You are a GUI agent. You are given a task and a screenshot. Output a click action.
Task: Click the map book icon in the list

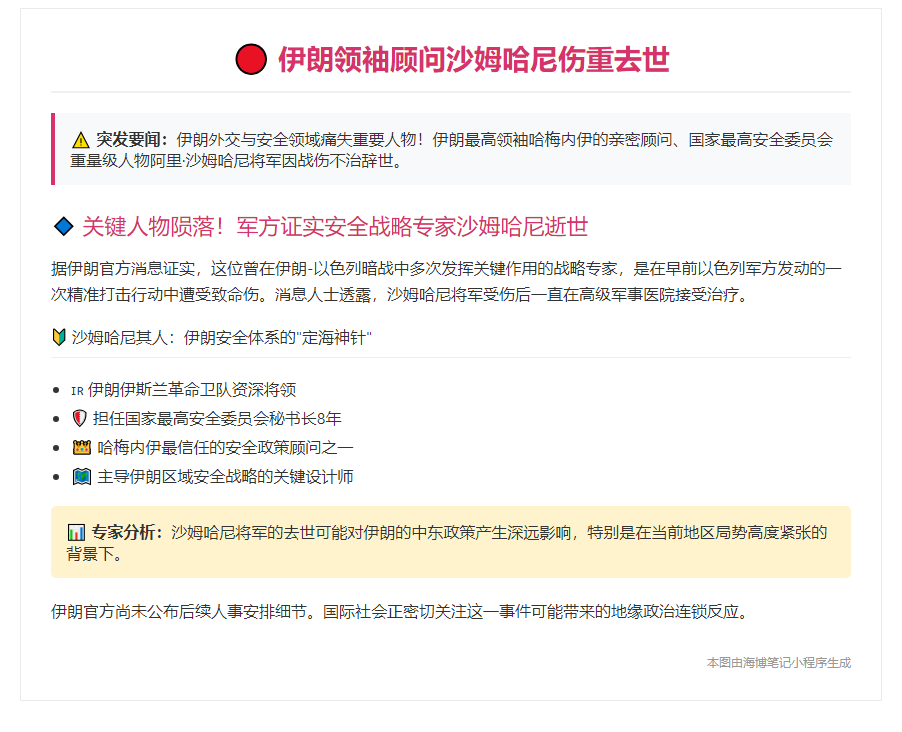click(x=81, y=477)
